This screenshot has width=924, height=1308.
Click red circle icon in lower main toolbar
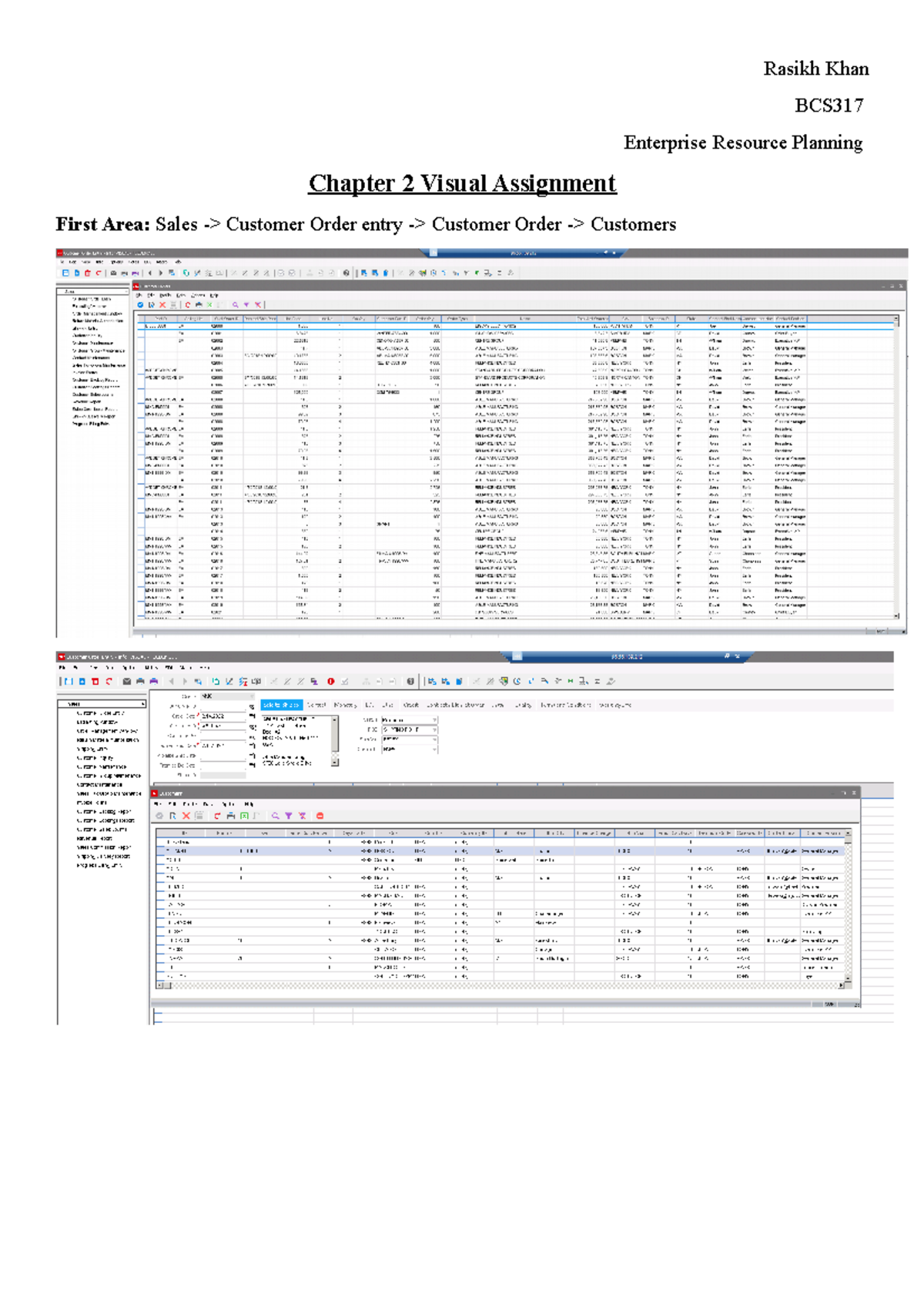330,682
